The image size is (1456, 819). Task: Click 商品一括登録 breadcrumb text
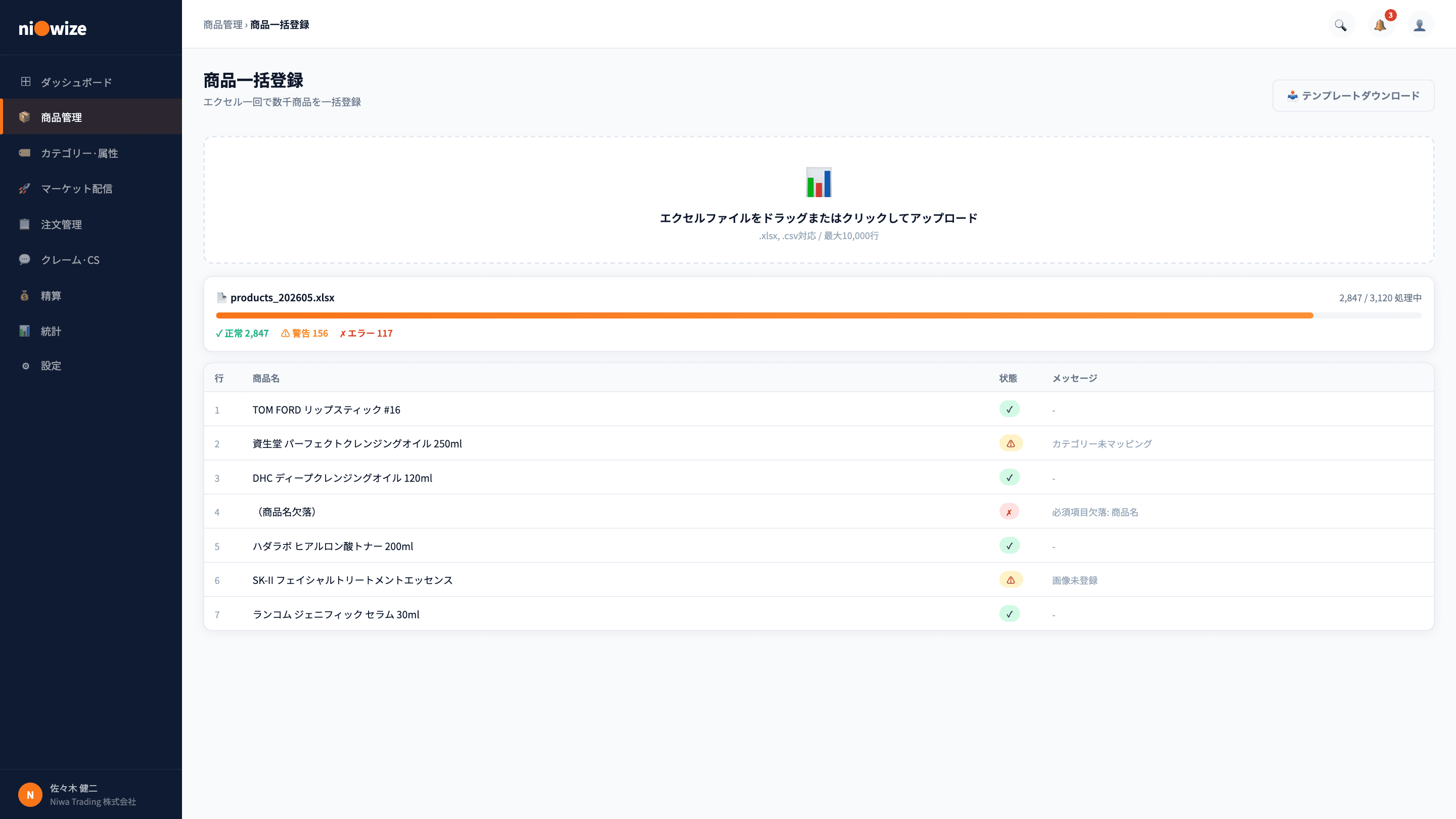point(280,25)
